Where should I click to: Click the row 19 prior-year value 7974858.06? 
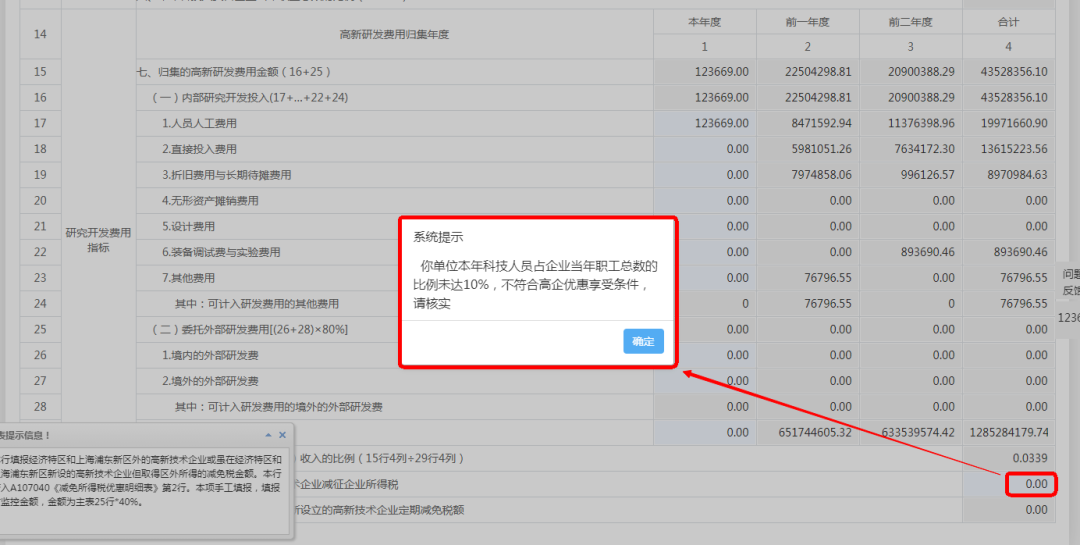pos(807,175)
